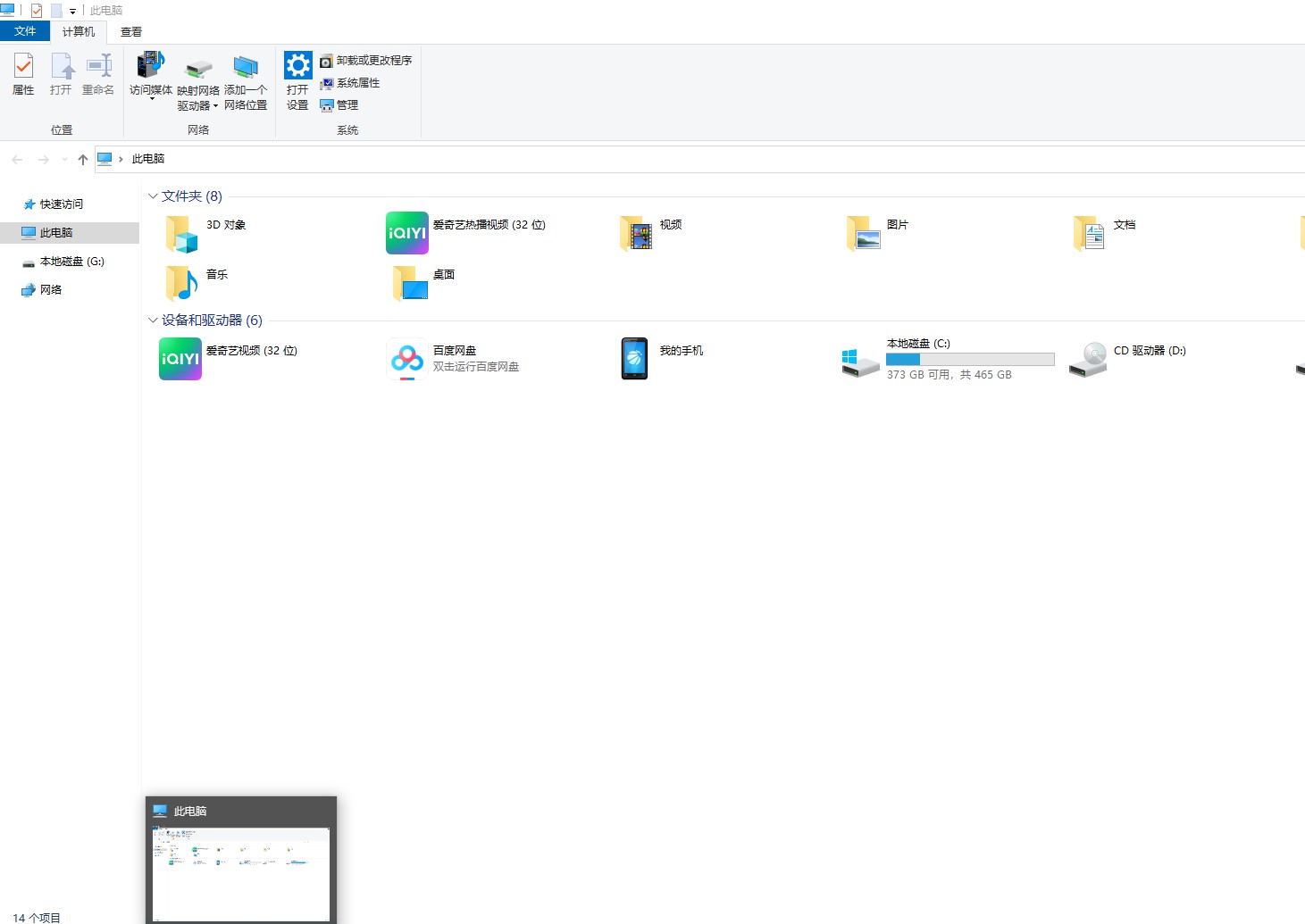Click the Access media (访问媒体) icon
Screen dimensions: 1305x924
pyautogui.click(x=150, y=67)
